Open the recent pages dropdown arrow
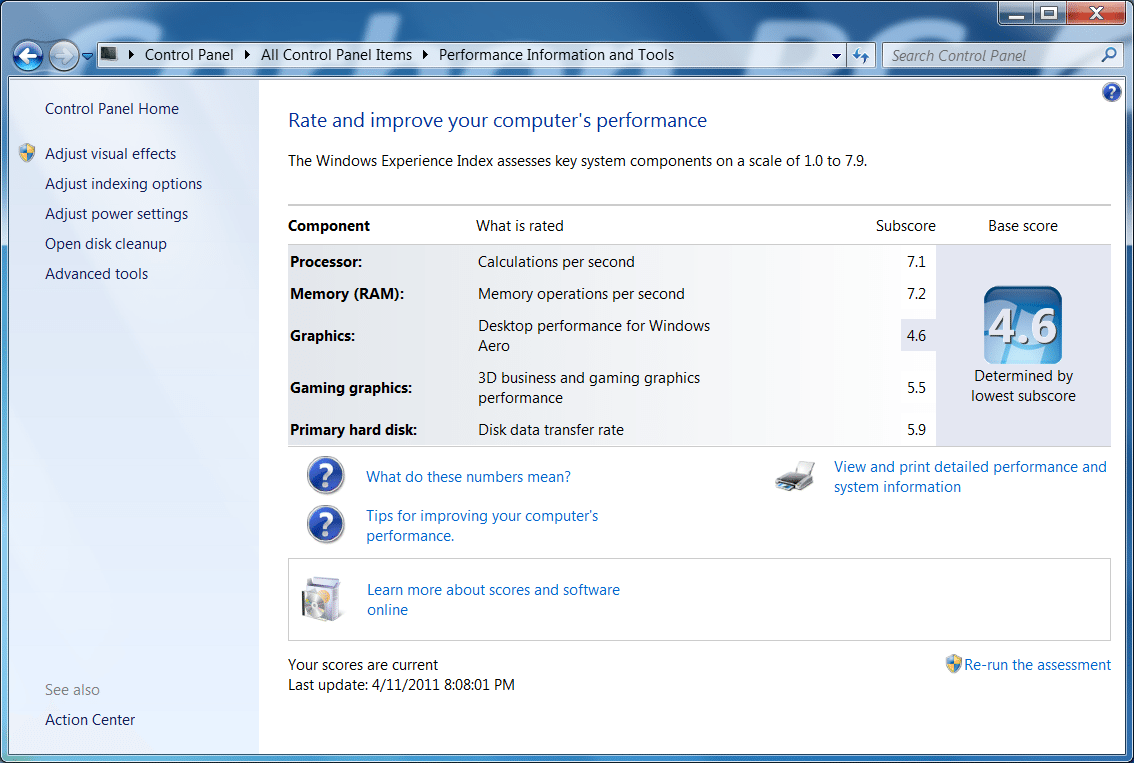The image size is (1134, 763). (x=88, y=56)
